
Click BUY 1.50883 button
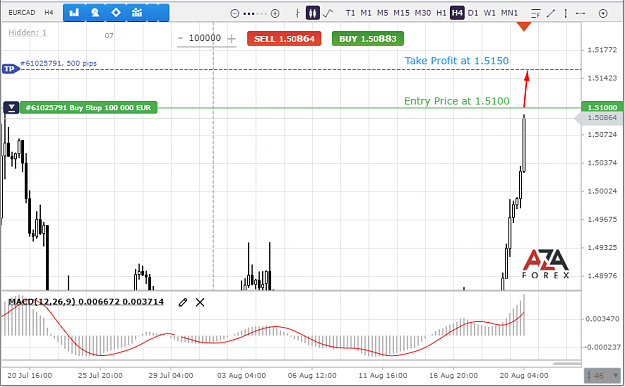point(368,39)
